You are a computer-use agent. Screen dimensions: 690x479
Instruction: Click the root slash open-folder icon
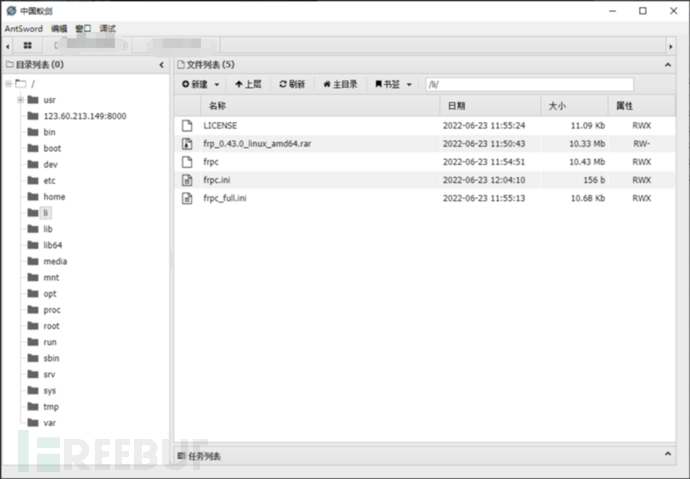[21, 84]
